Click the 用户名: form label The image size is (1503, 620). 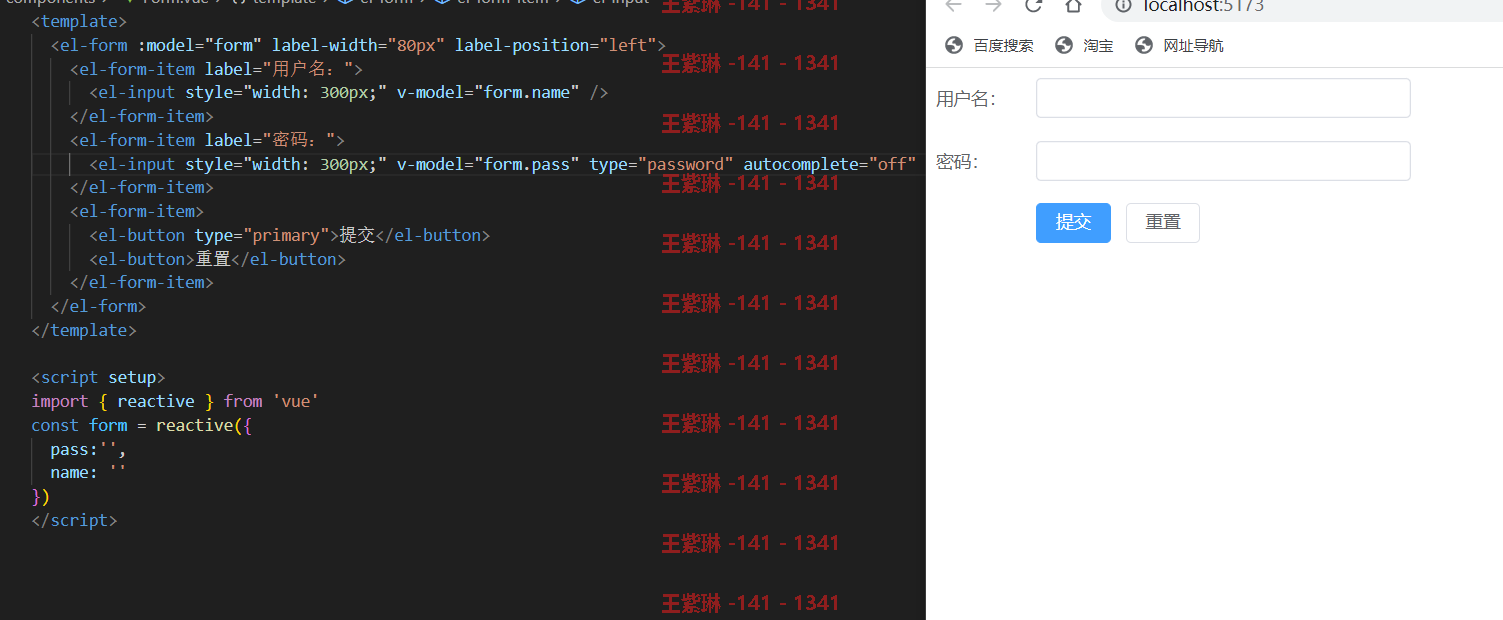(x=966, y=99)
